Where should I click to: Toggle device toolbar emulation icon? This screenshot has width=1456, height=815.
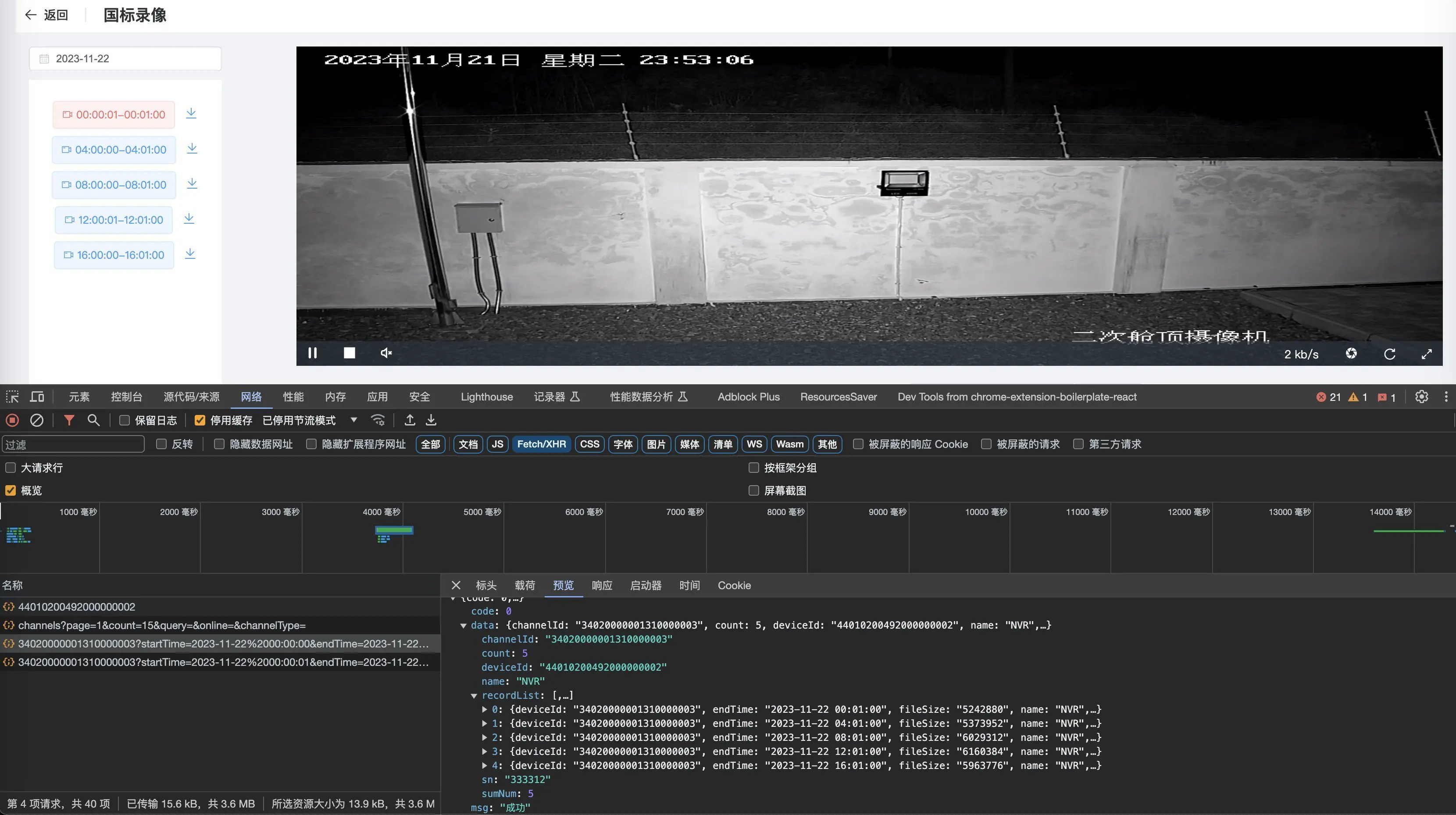pyautogui.click(x=37, y=397)
